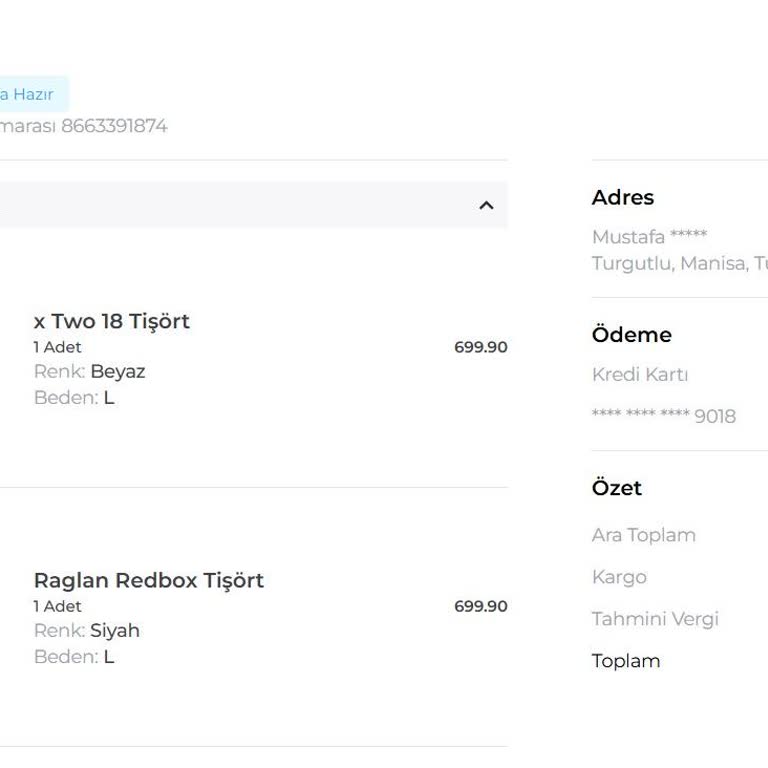Open the 'x Two 18 Tişört' product

coord(111,321)
